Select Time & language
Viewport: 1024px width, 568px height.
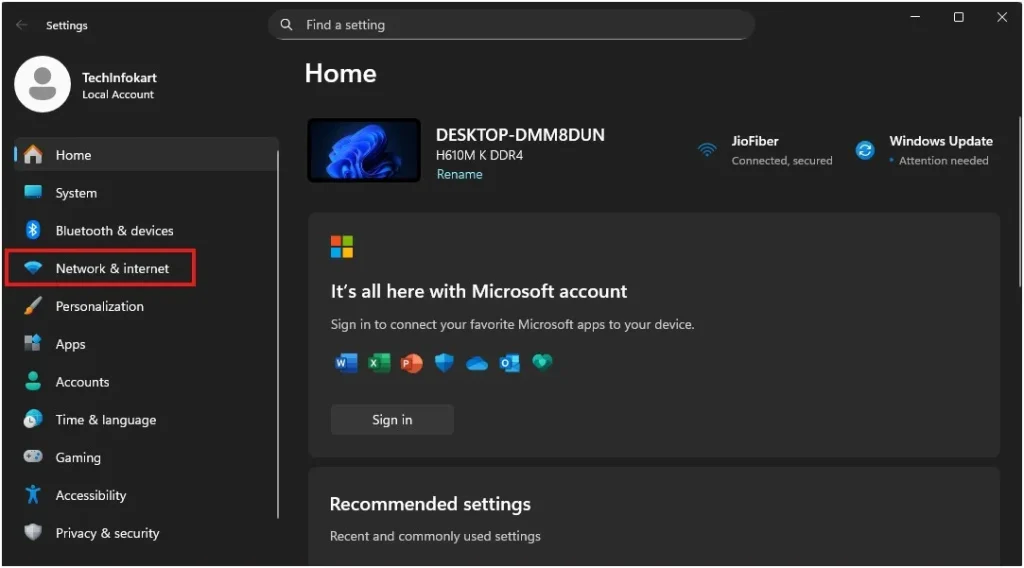pos(146,420)
